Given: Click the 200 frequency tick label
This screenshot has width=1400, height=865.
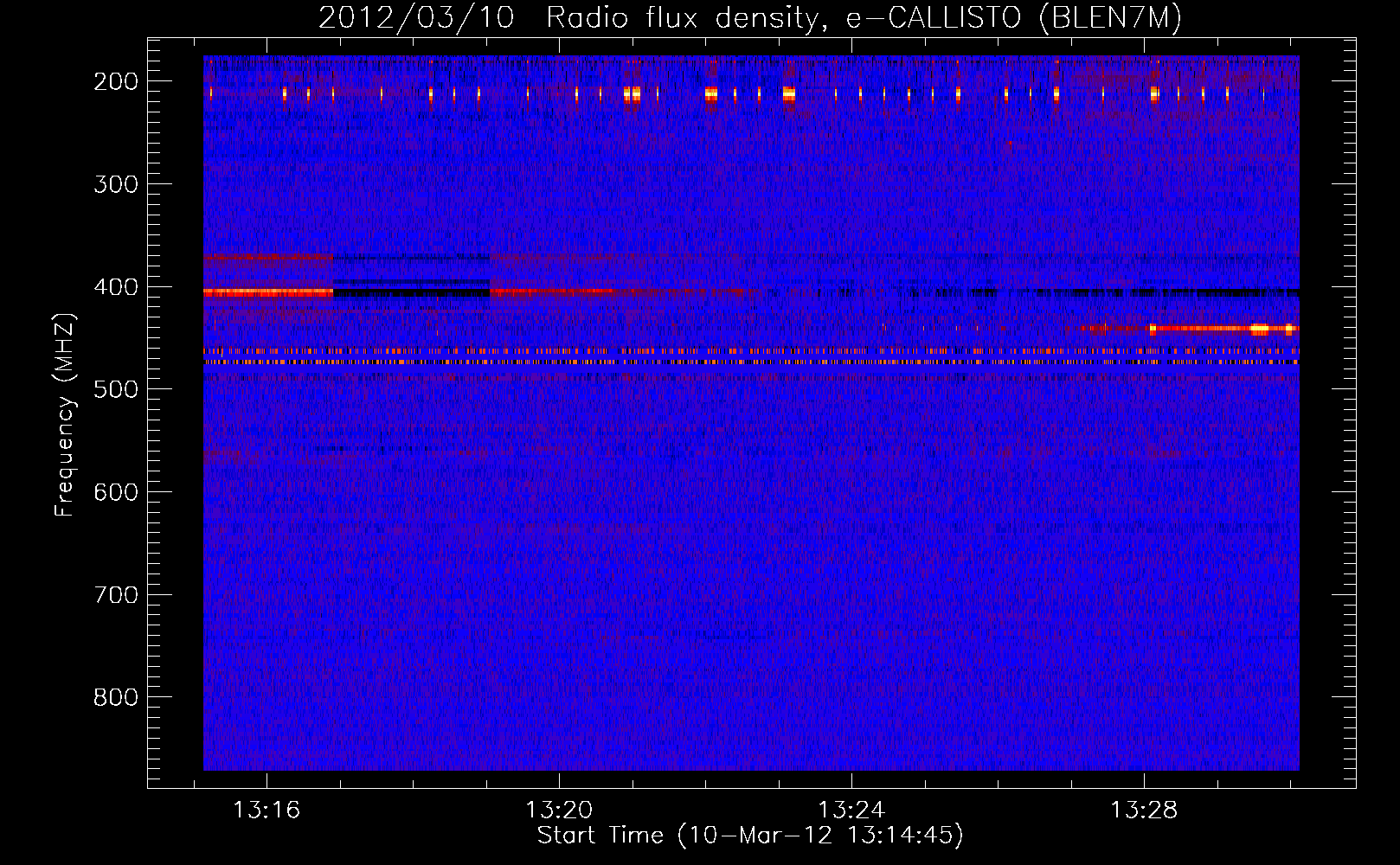Looking at the screenshot, I should click(x=116, y=81).
